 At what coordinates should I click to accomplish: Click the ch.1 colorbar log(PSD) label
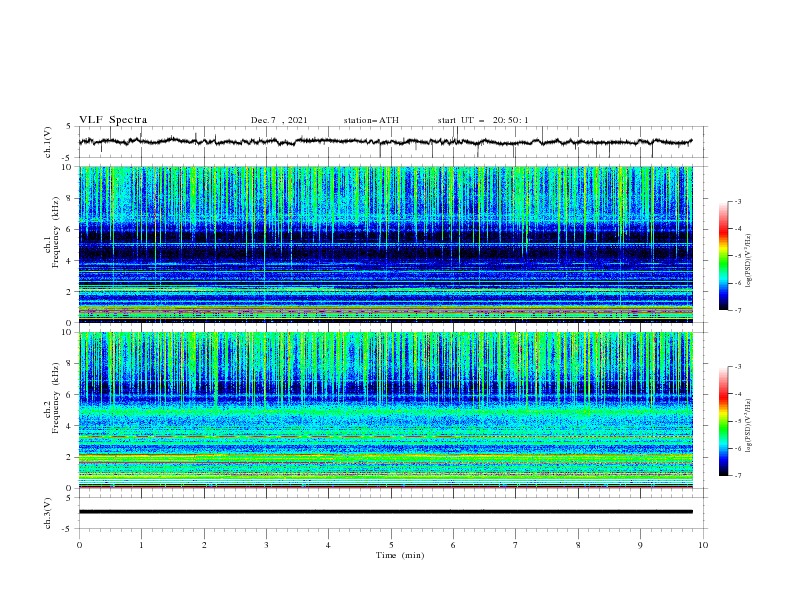[748, 261]
